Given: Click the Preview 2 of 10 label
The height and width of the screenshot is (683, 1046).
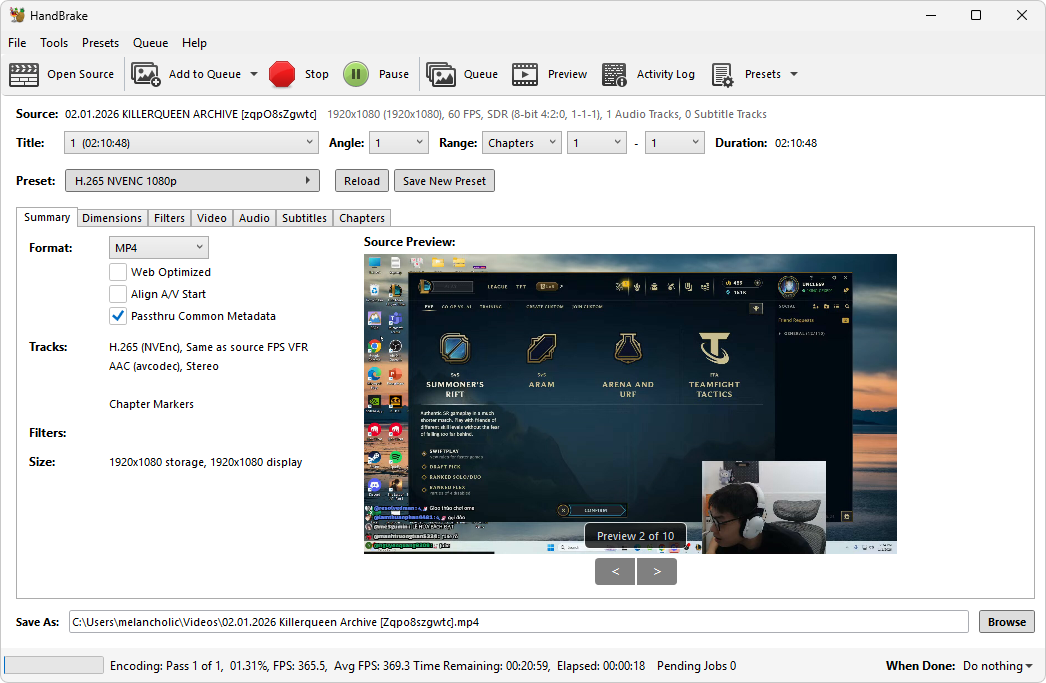Looking at the screenshot, I should pyautogui.click(x=635, y=536).
